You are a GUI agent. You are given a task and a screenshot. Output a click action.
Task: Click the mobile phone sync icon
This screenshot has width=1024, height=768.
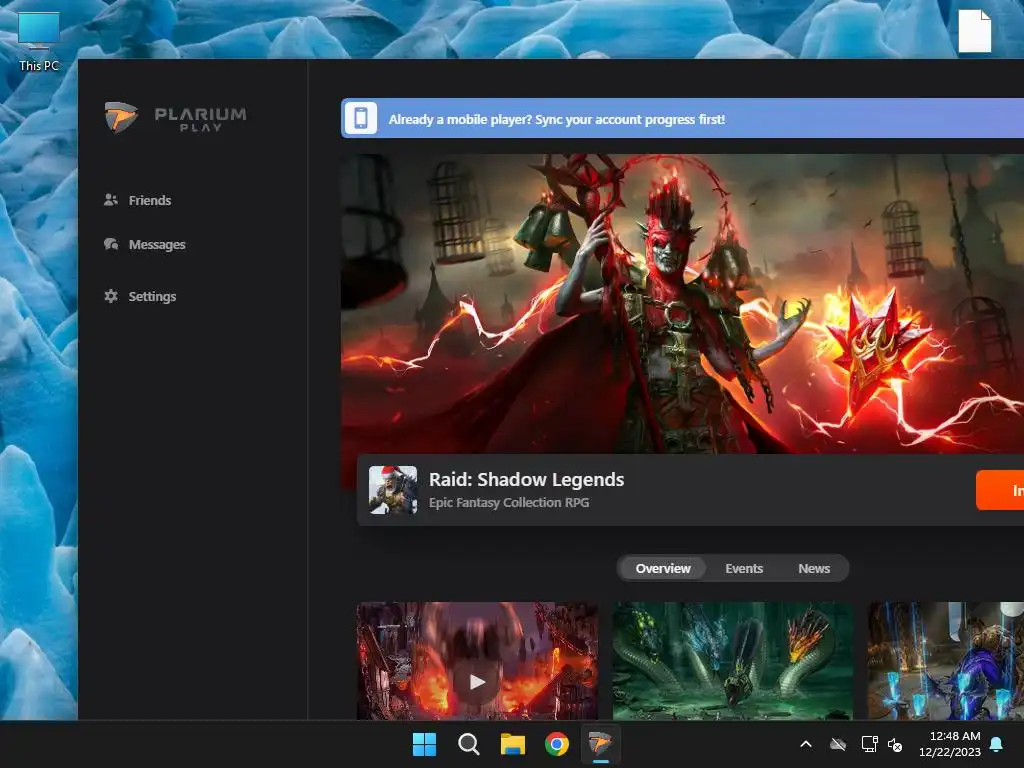pyautogui.click(x=360, y=118)
